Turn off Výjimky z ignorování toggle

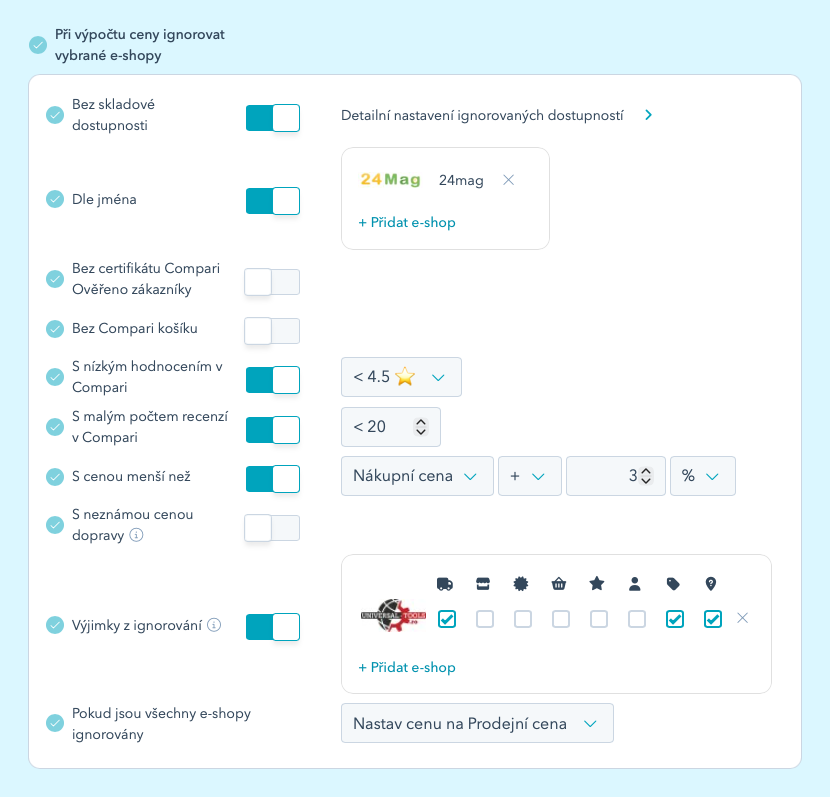click(x=273, y=627)
